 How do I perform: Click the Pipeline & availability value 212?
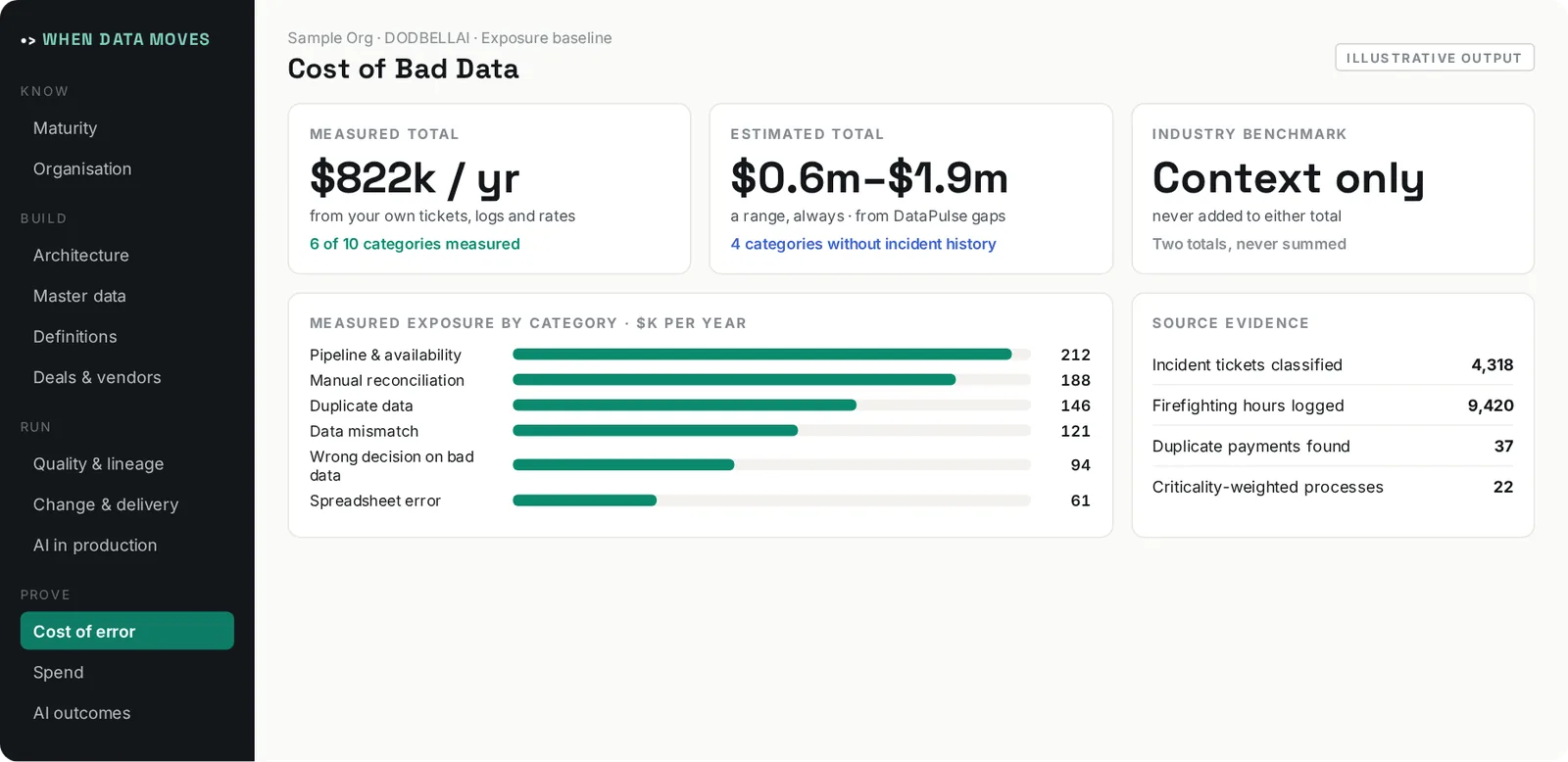(1075, 355)
